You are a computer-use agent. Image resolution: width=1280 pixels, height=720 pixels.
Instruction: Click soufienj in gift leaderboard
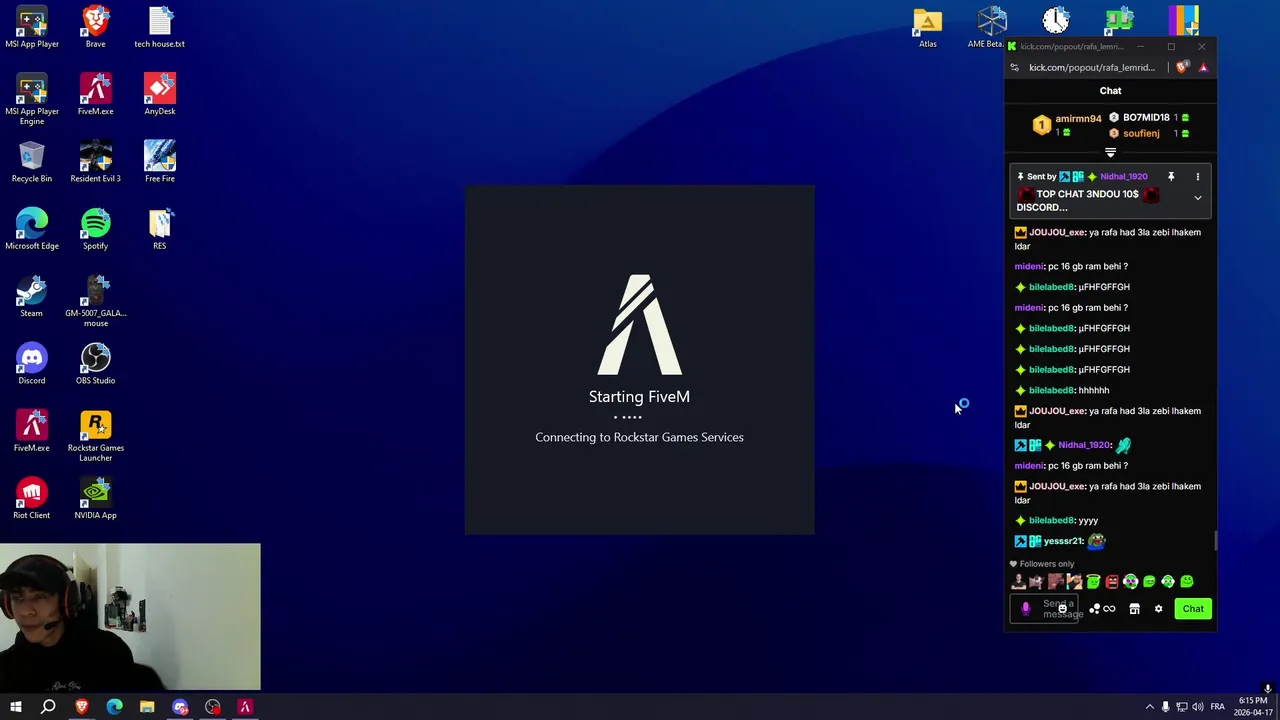pos(1141,134)
